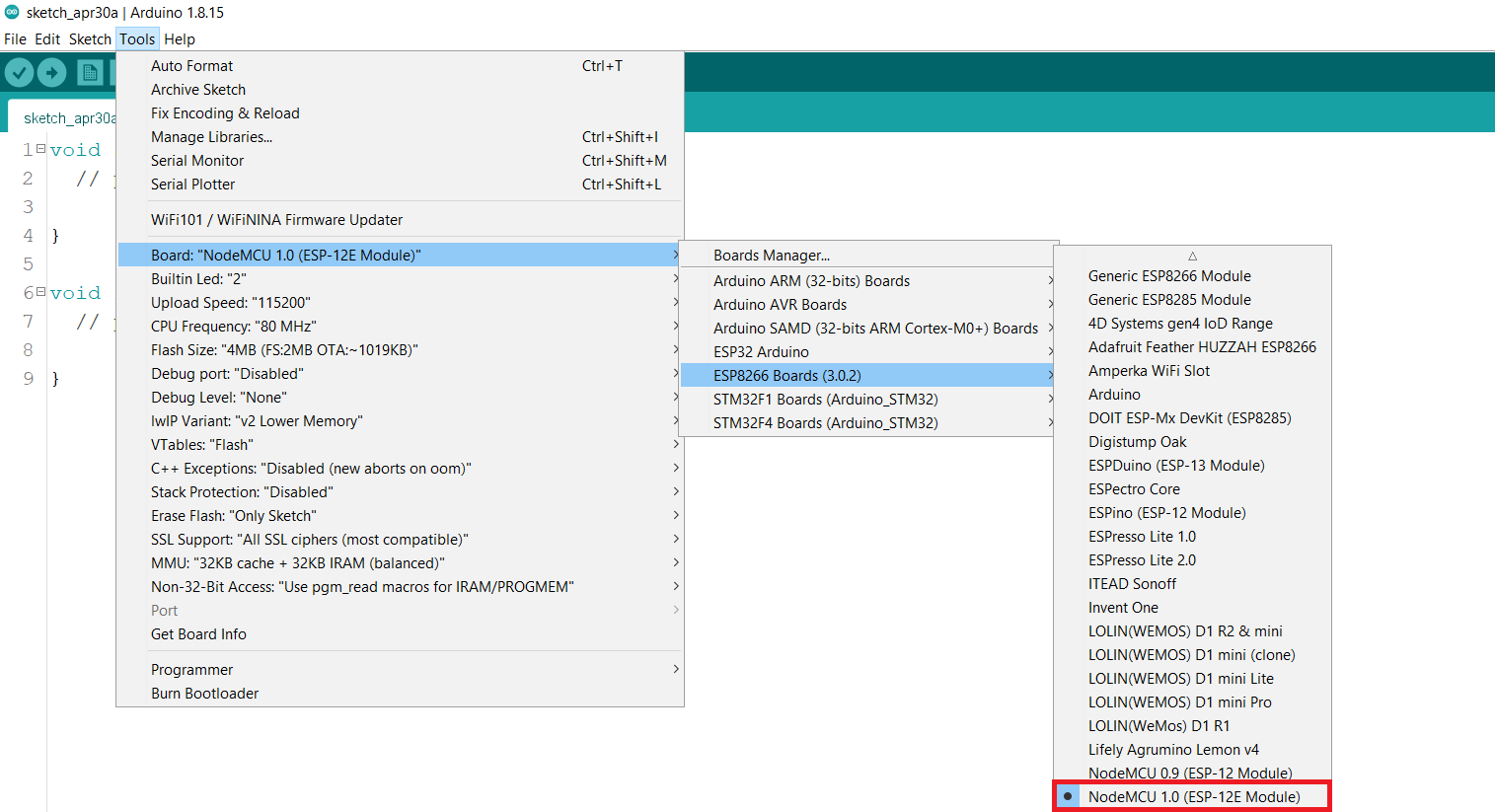Viewport: 1495px width, 812px height.
Task: Select LOLIN(WEMOS) D1 mini Pro
Action: coord(1192,702)
